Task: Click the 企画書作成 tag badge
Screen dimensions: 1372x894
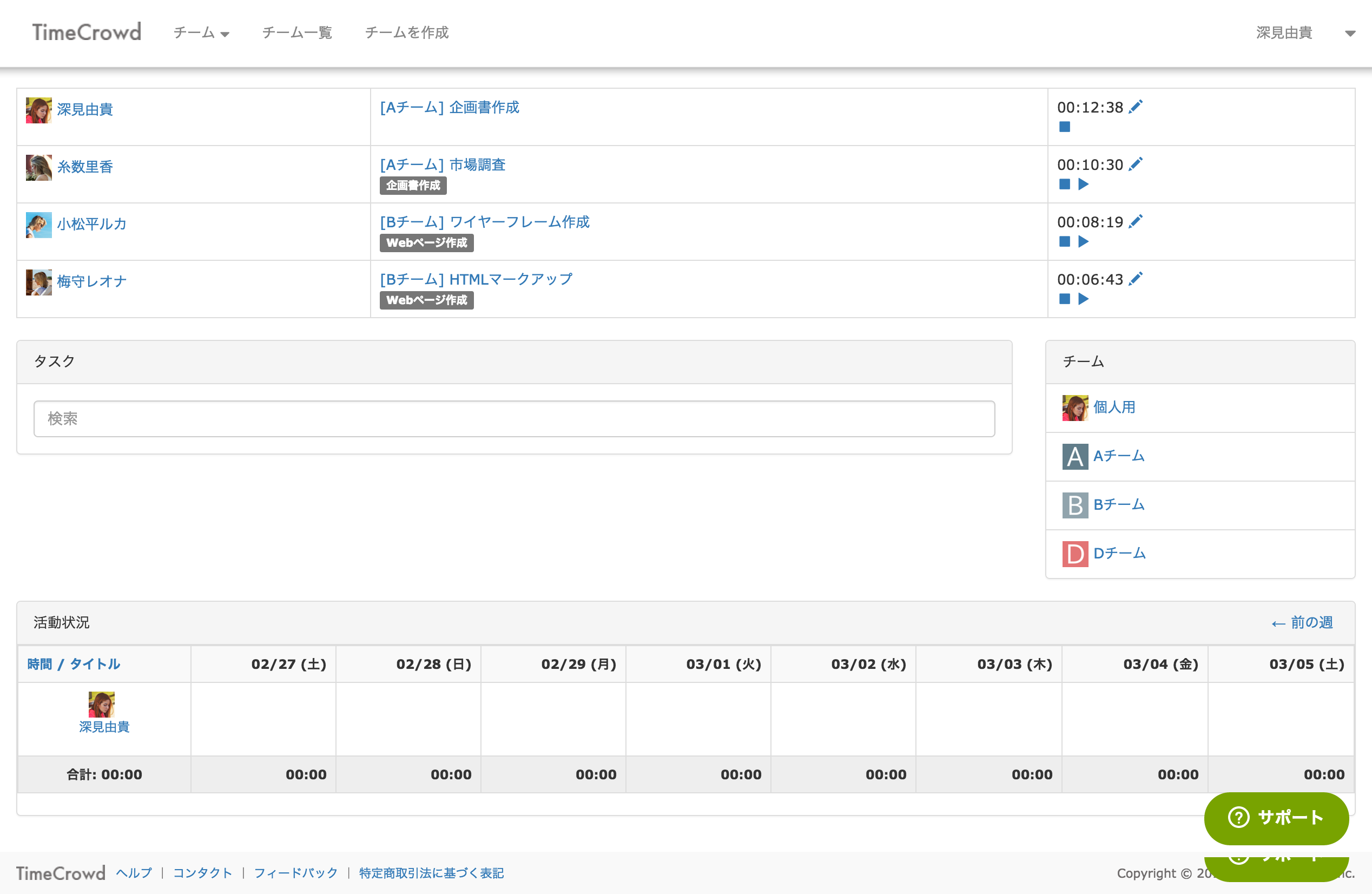Action: (413, 186)
